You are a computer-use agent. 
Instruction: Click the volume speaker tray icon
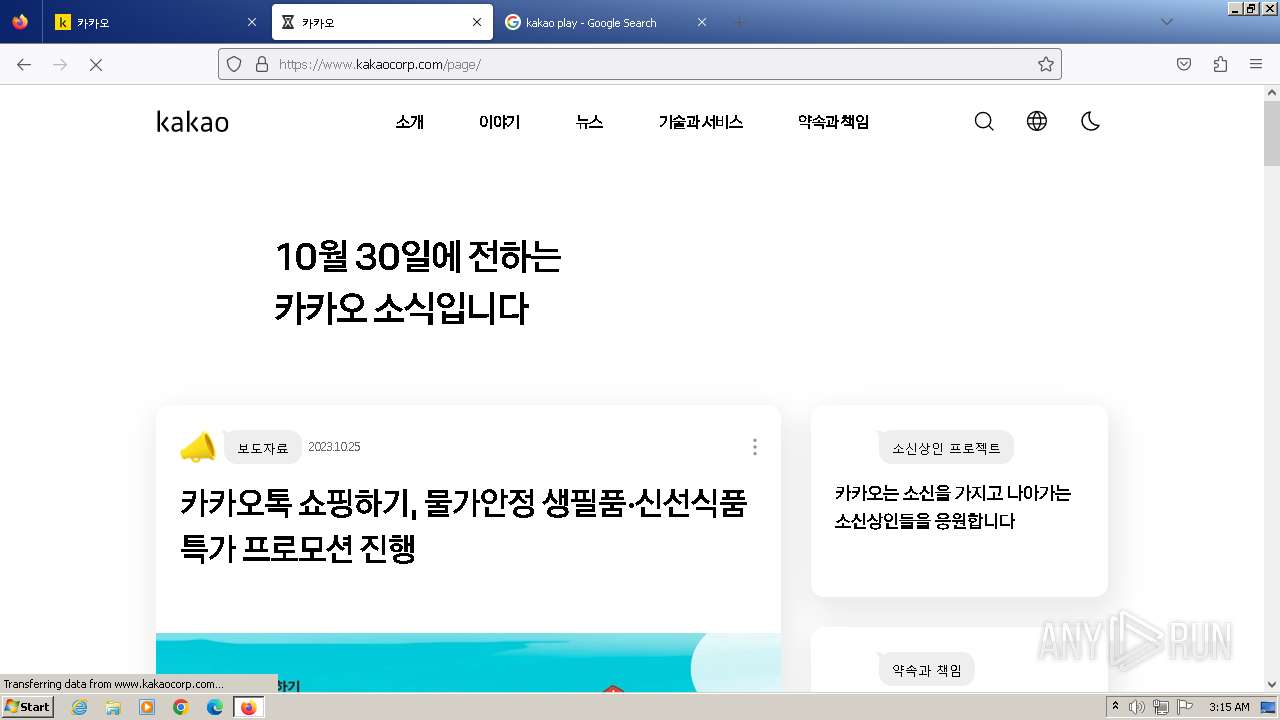point(1138,707)
